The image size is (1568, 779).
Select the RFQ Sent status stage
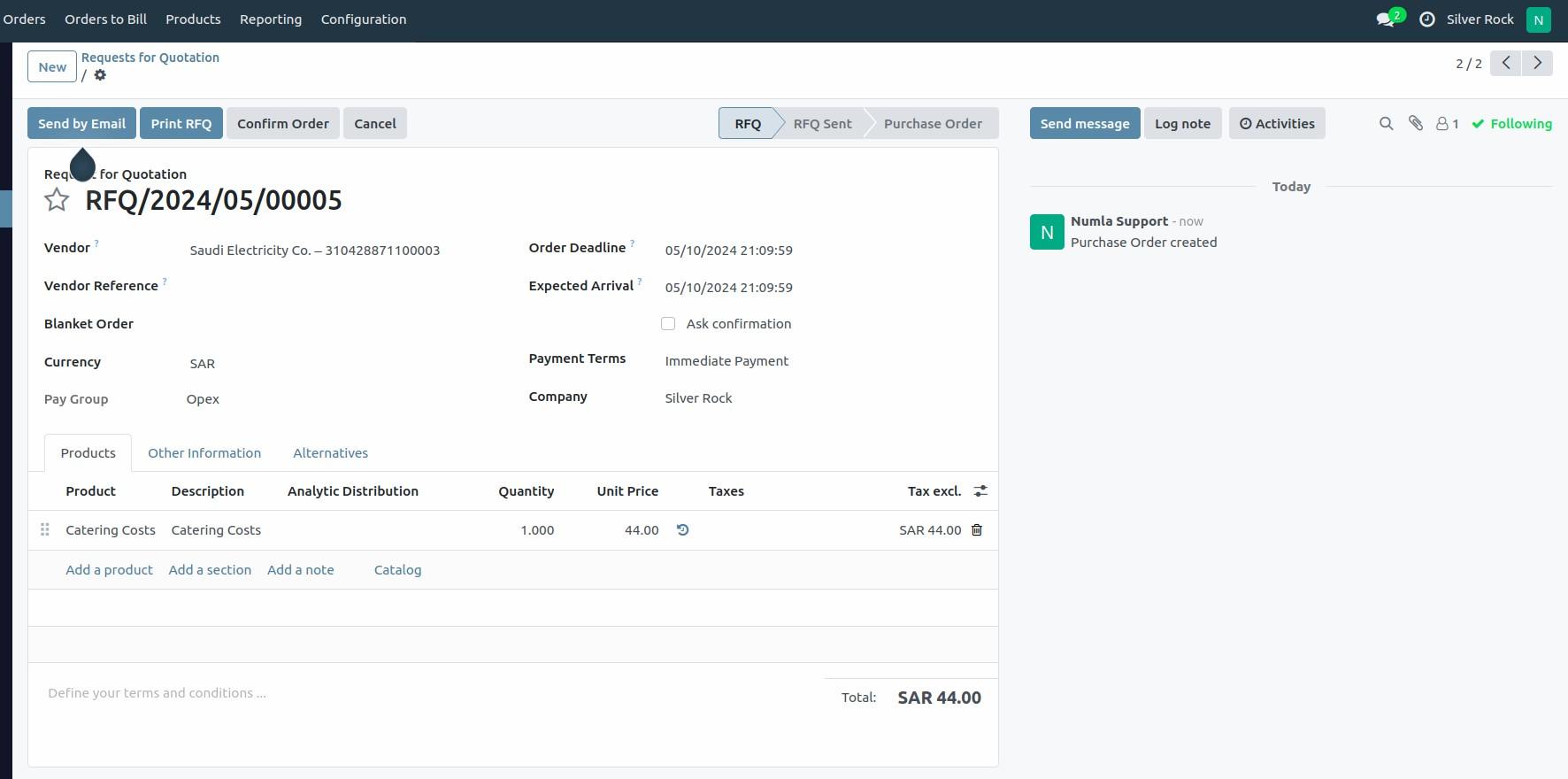pyautogui.click(x=822, y=124)
